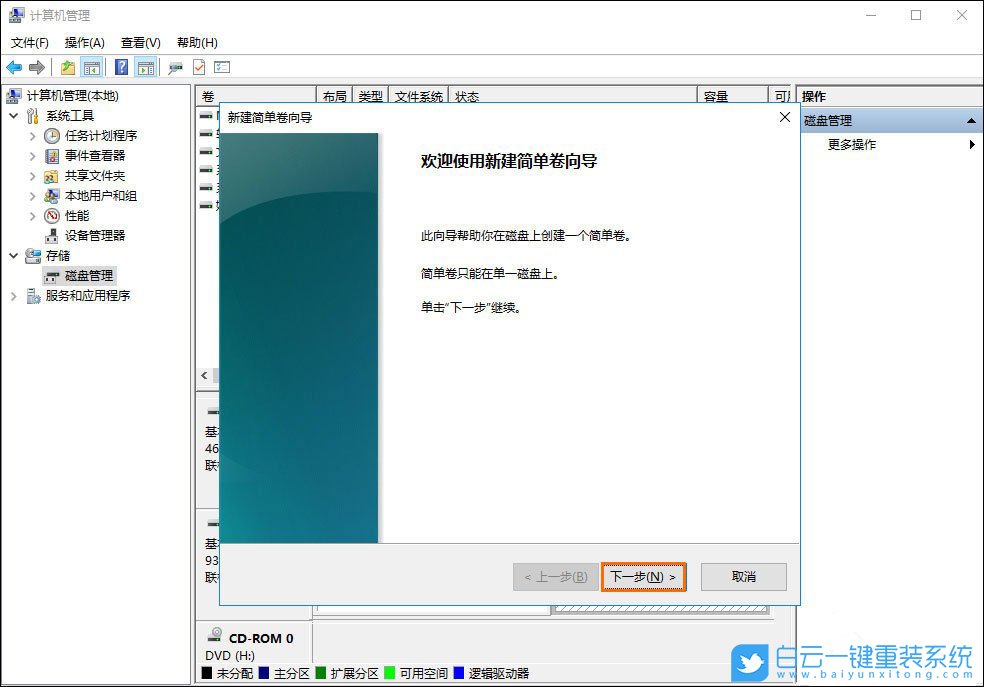Toggle the Show/Hide action pane toolbar icon
The image size is (984, 687).
point(145,67)
